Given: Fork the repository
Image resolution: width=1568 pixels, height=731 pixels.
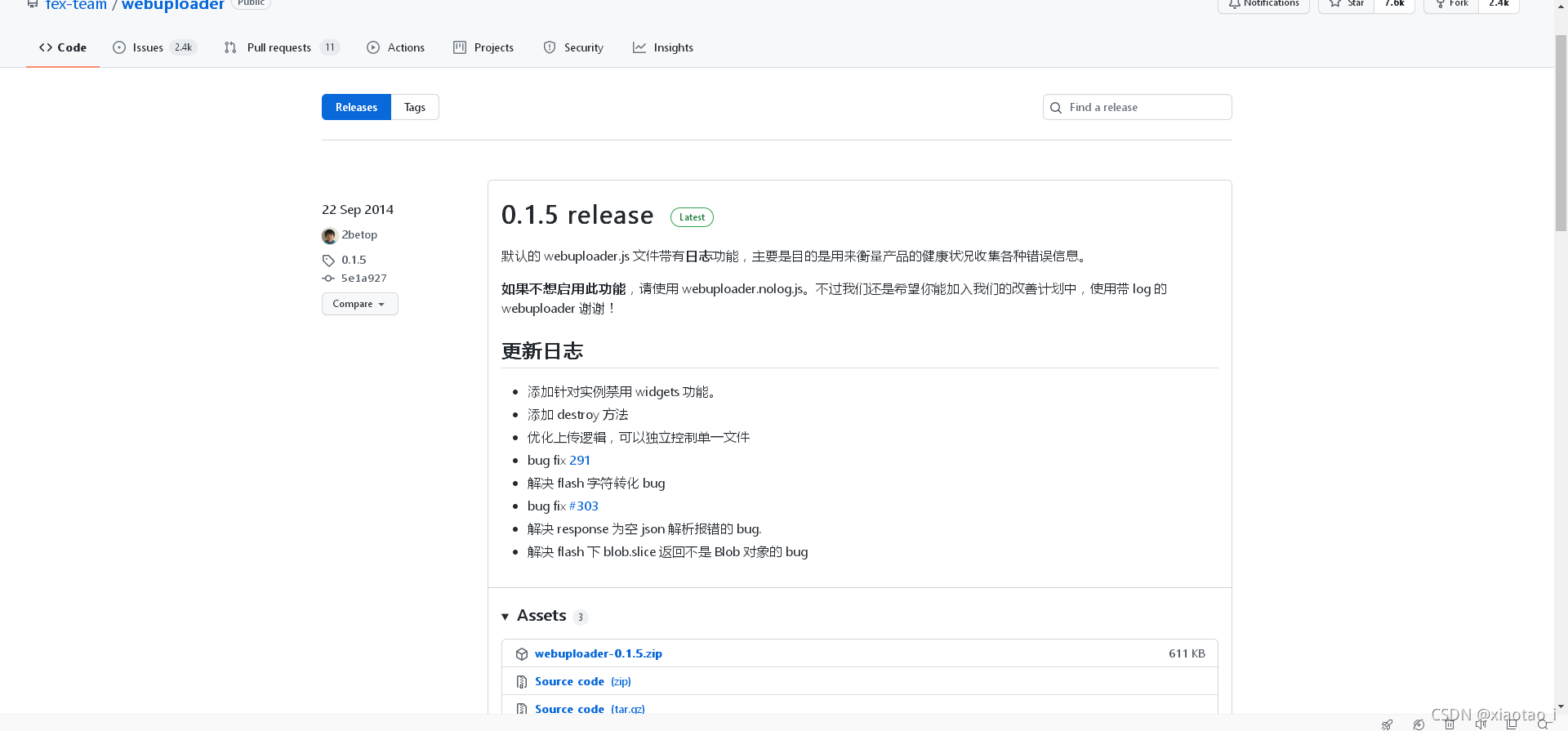Looking at the screenshot, I should click(1451, 4).
